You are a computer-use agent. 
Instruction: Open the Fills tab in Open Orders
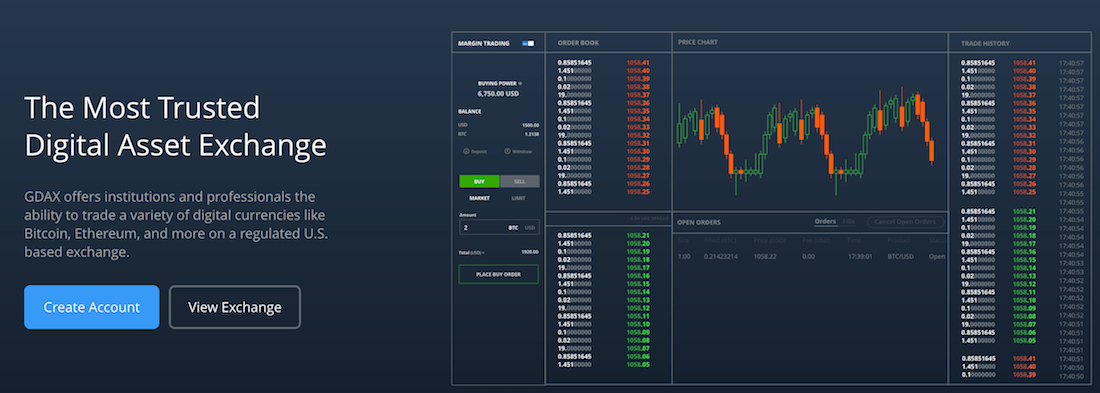849,222
